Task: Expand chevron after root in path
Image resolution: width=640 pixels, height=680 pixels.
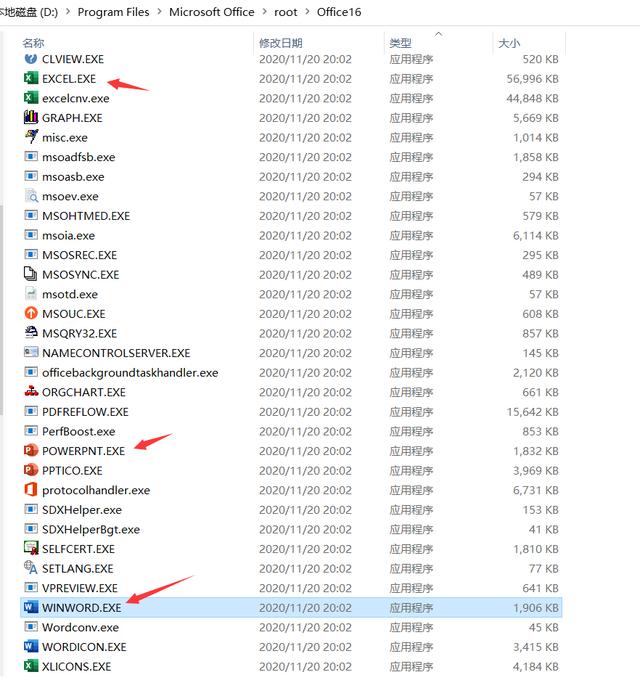Action: (307, 12)
